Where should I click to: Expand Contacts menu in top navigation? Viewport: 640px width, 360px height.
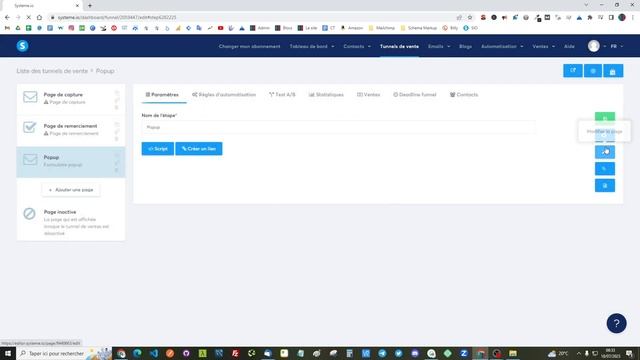point(357,47)
